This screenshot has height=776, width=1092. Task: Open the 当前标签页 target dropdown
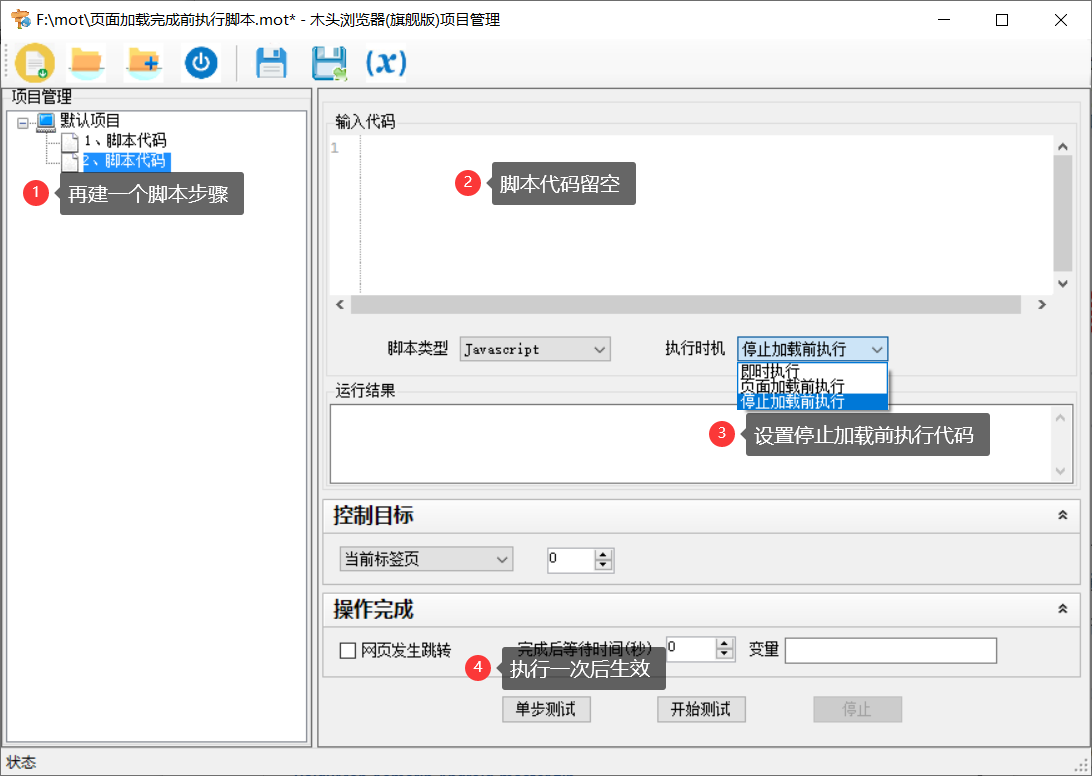[x=426, y=560]
